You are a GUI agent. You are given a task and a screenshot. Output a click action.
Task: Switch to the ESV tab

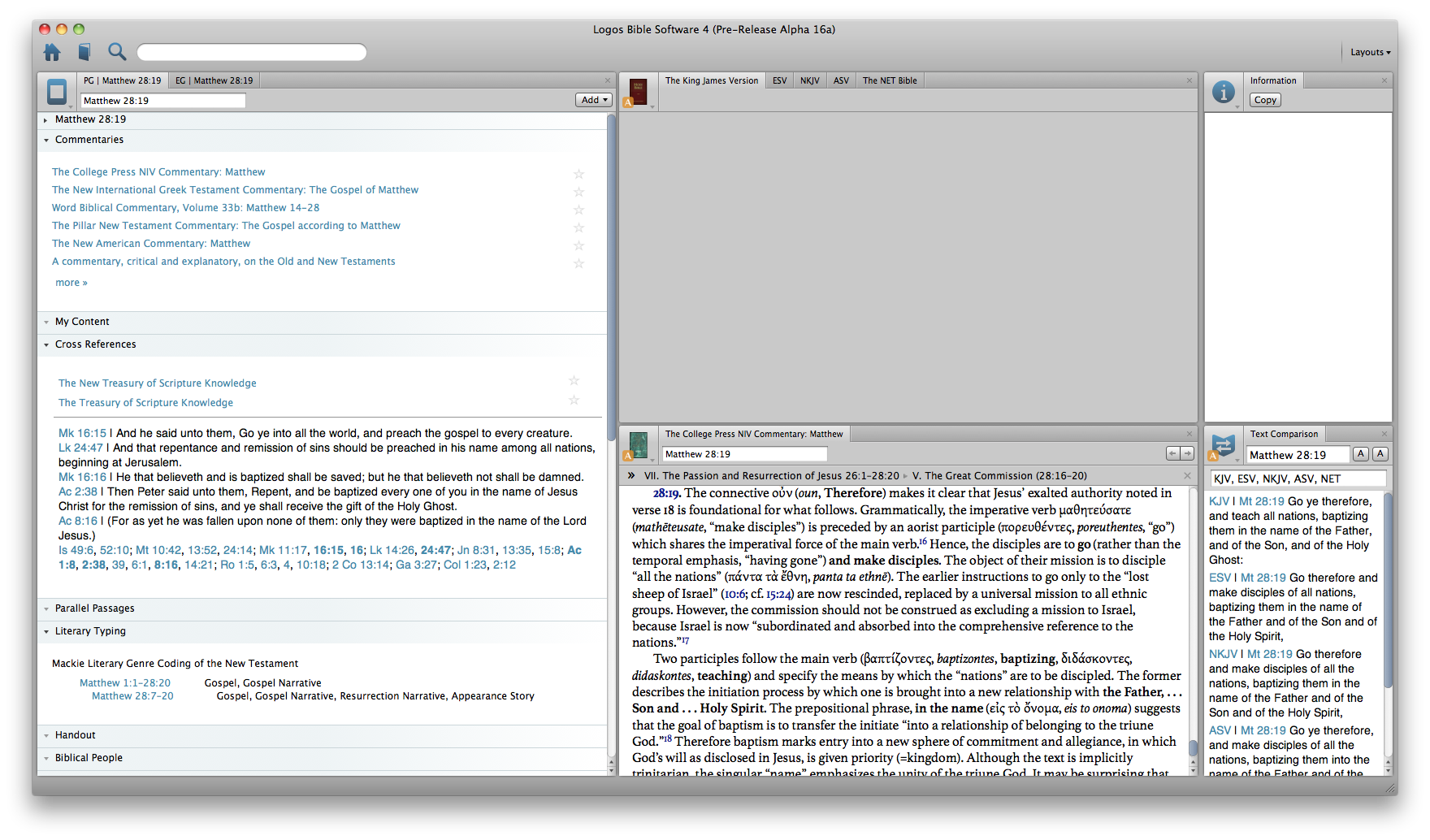(779, 80)
